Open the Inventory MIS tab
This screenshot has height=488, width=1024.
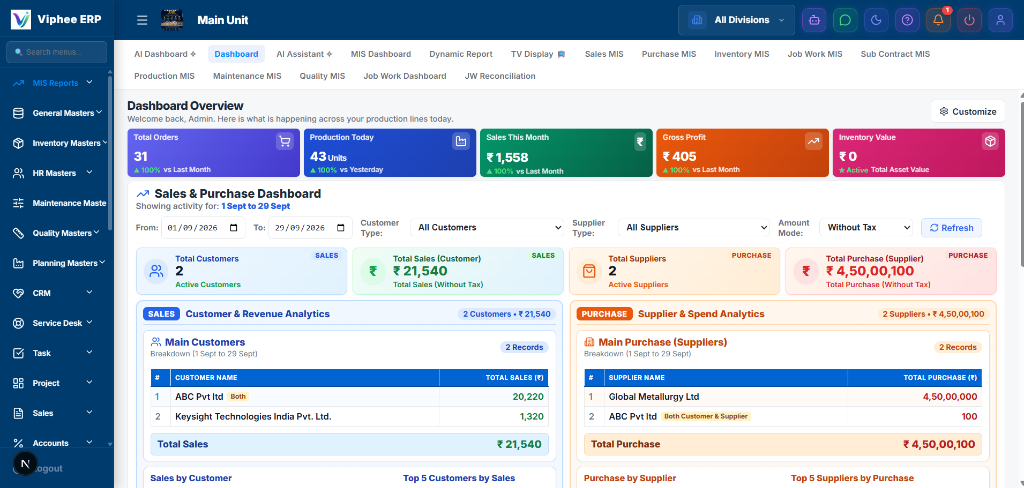pyautogui.click(x=742, y=54)
